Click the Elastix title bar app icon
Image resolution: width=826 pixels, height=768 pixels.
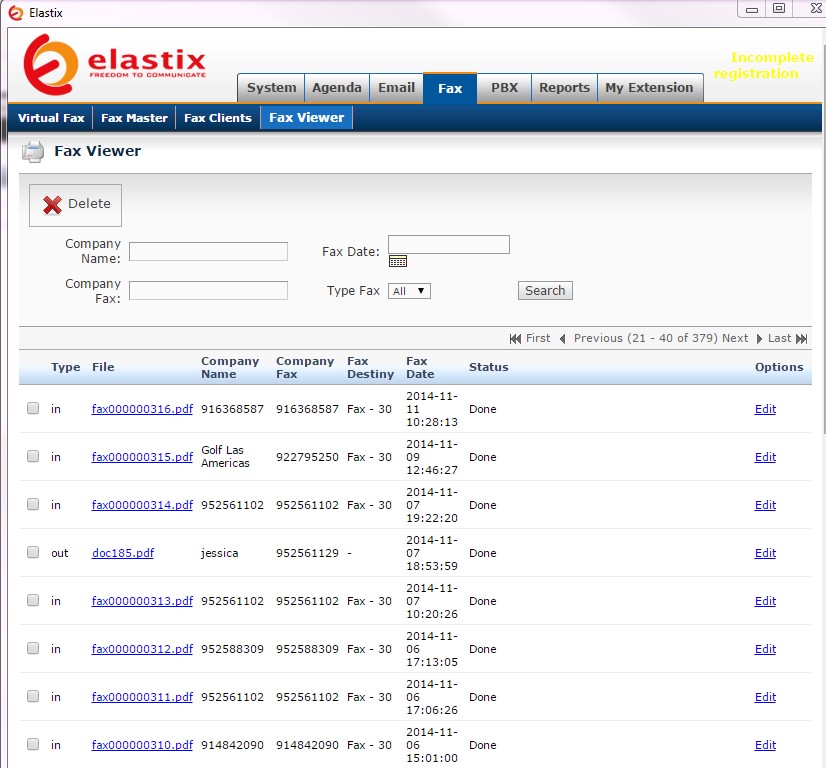point(16,13)
